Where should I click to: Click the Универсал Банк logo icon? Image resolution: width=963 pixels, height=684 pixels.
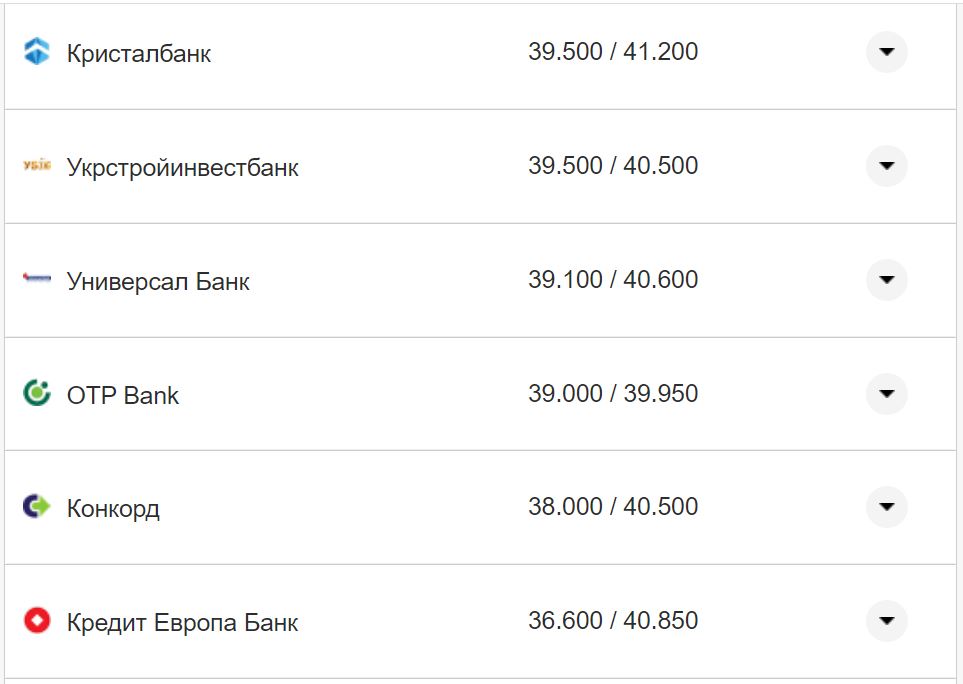[36, 280]
